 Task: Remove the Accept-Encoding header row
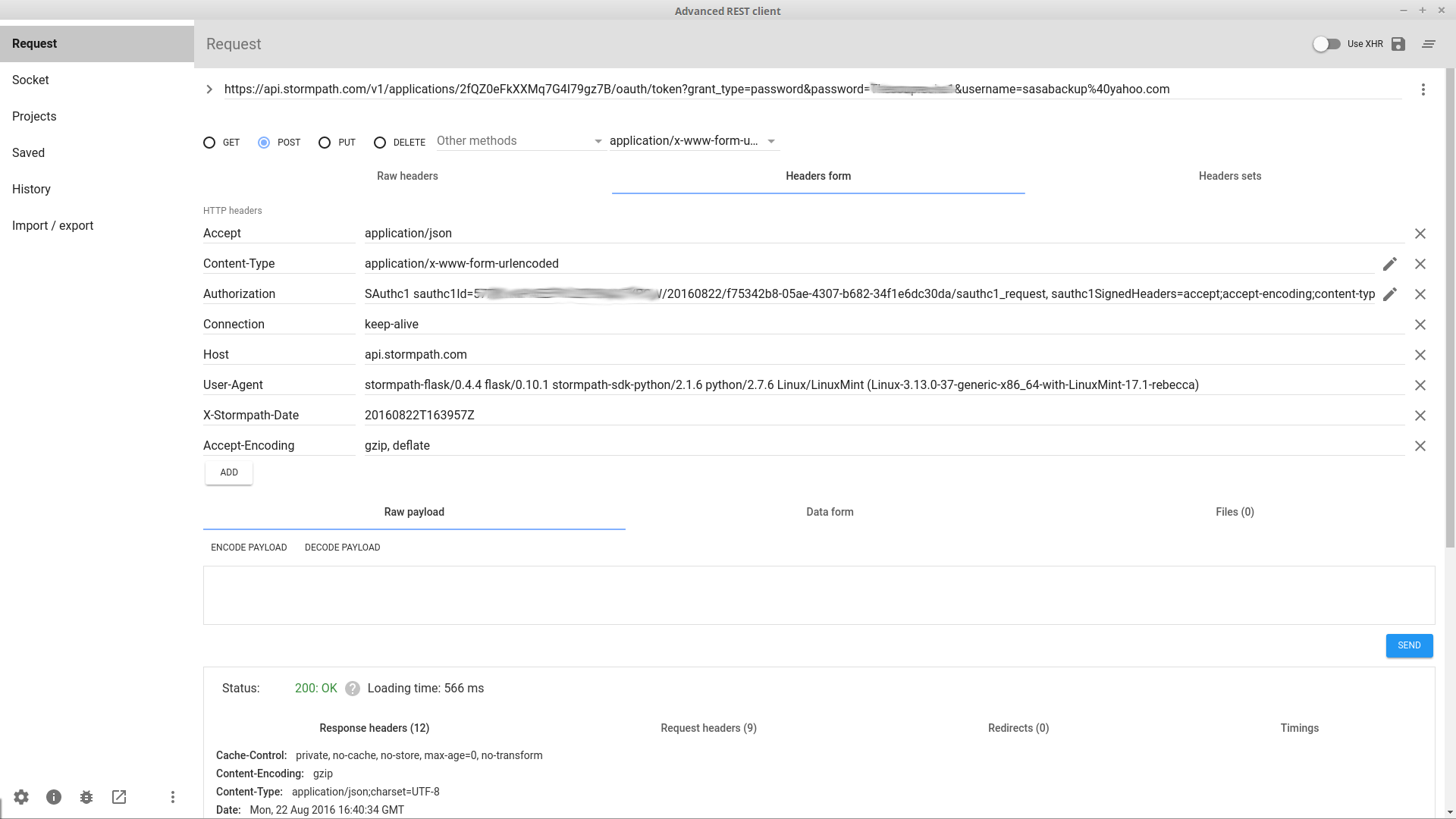tap(1420, 446)
